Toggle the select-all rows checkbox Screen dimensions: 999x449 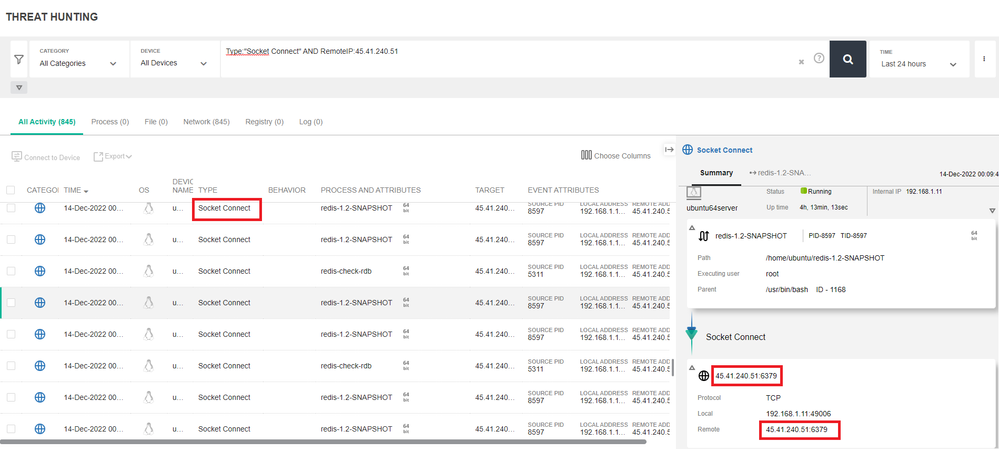click(12, 190)
